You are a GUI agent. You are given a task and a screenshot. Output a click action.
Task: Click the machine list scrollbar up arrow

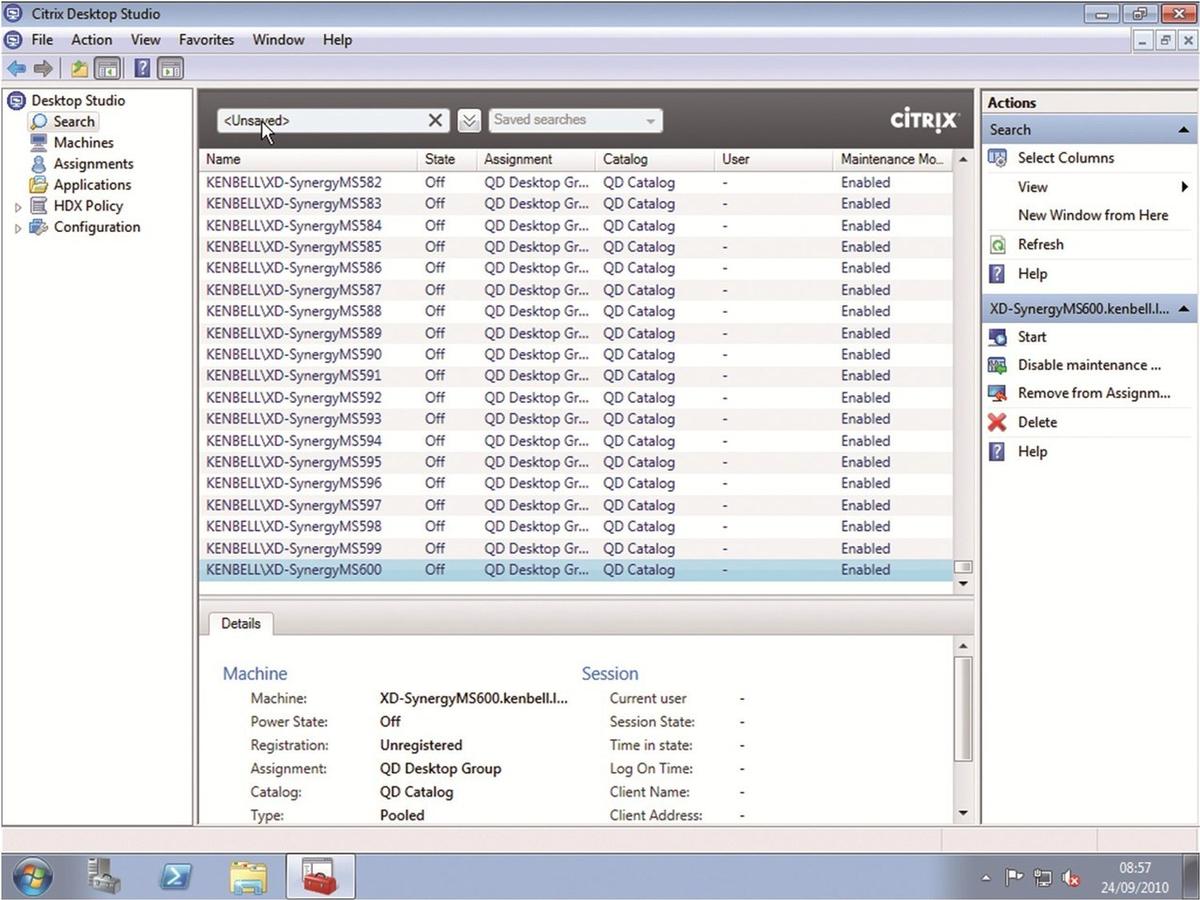(964, 160)
